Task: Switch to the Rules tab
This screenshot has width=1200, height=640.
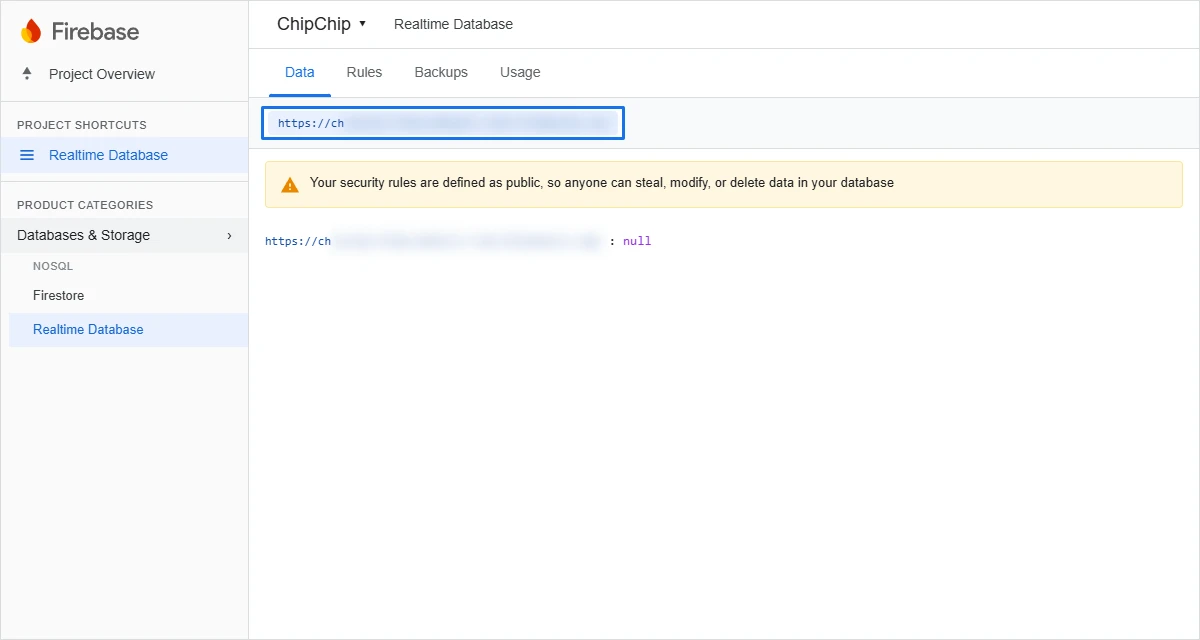Action: click(364, 73)
